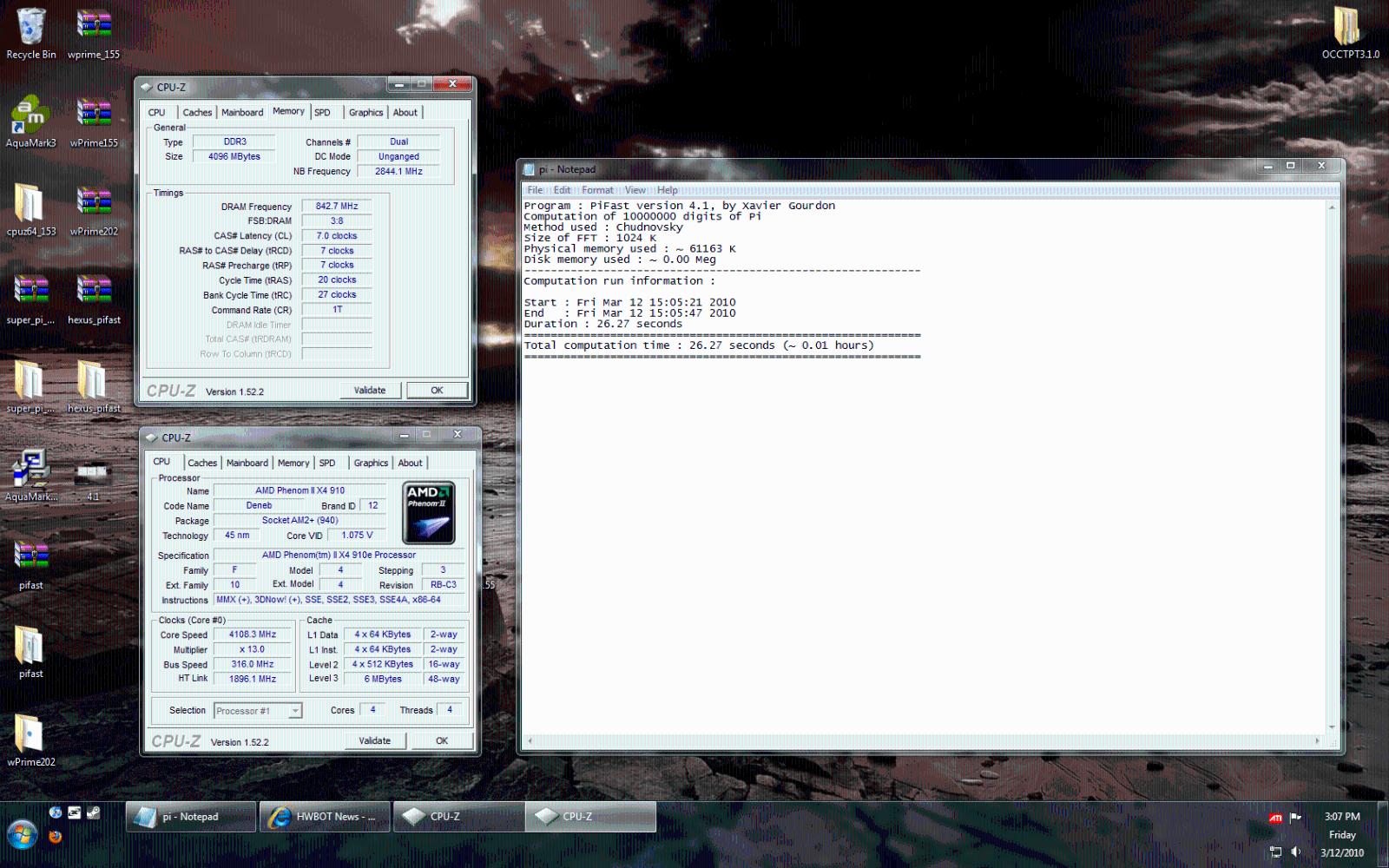
Task: Select the About tab in the CPU-Z Timings window
Action: [x=405, y=113]
